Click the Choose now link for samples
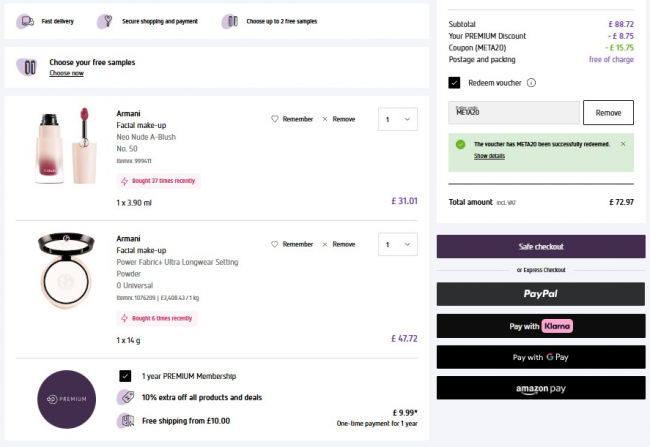This screenshot has width=650, height=447. [x=66, y=73]
